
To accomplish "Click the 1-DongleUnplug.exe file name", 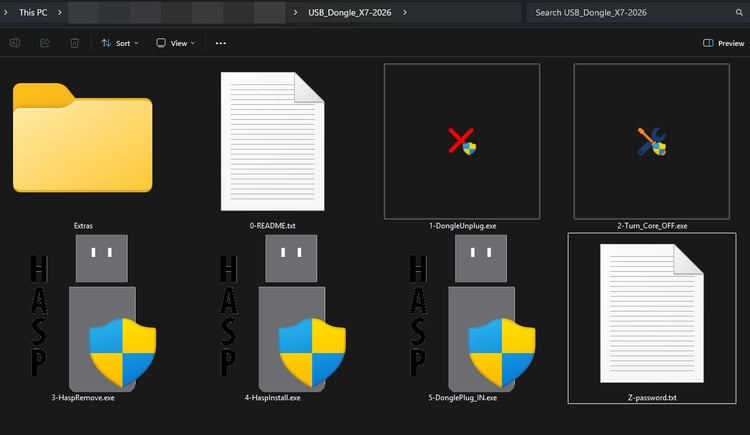I will 463,226.
